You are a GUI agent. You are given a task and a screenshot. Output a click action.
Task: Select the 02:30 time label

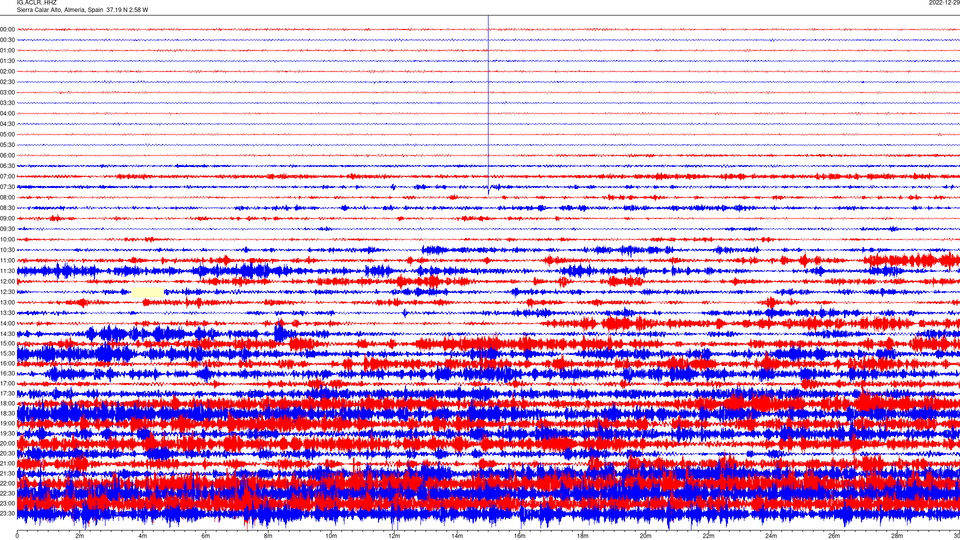pyautogui.click(x=8, y=81)
